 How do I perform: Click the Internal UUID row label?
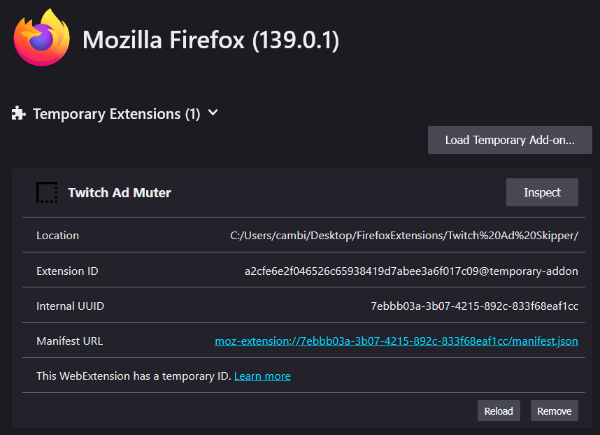click(69, 306)
